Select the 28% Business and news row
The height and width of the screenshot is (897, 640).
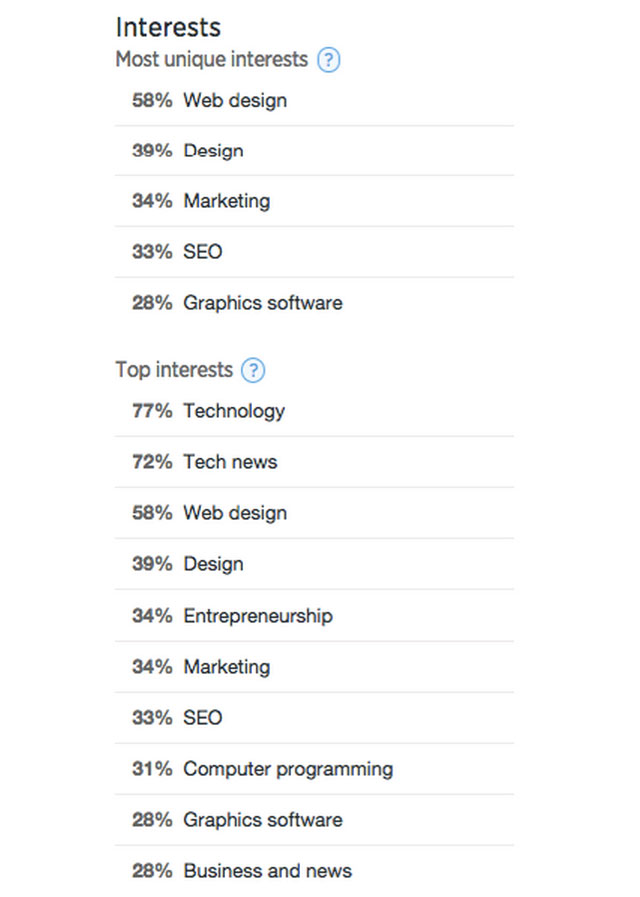click(267, 871)
